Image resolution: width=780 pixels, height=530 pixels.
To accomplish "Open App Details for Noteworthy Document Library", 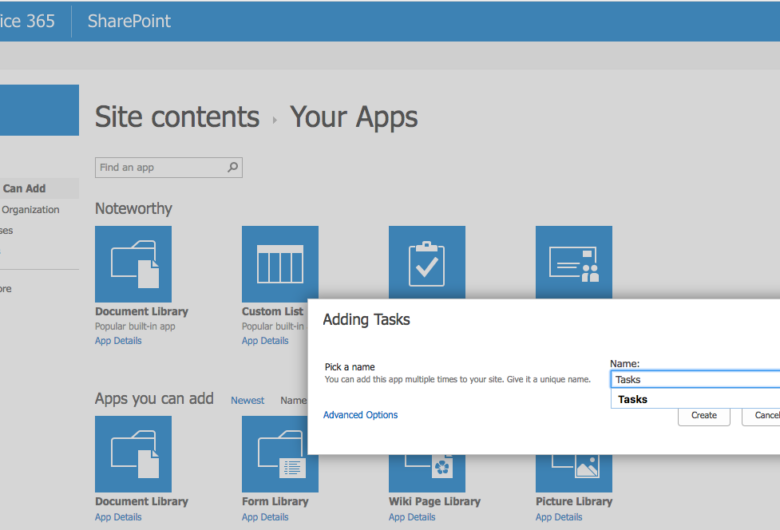I will [x=118, y=340].
